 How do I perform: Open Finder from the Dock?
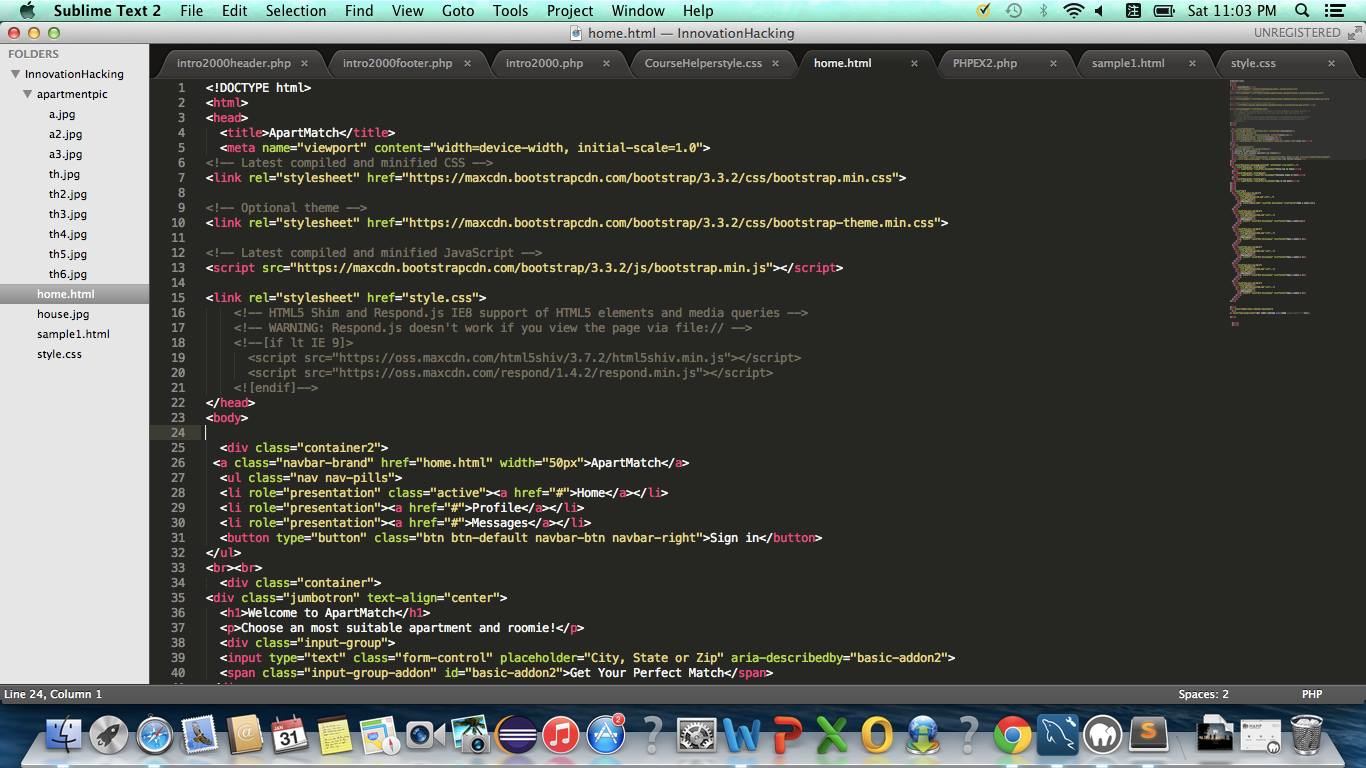[x=65, y=736]
